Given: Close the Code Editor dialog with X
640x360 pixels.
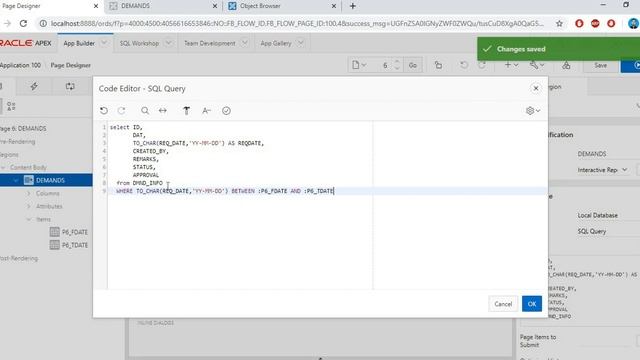Looking at the screenshot, I should pos(536,88).
